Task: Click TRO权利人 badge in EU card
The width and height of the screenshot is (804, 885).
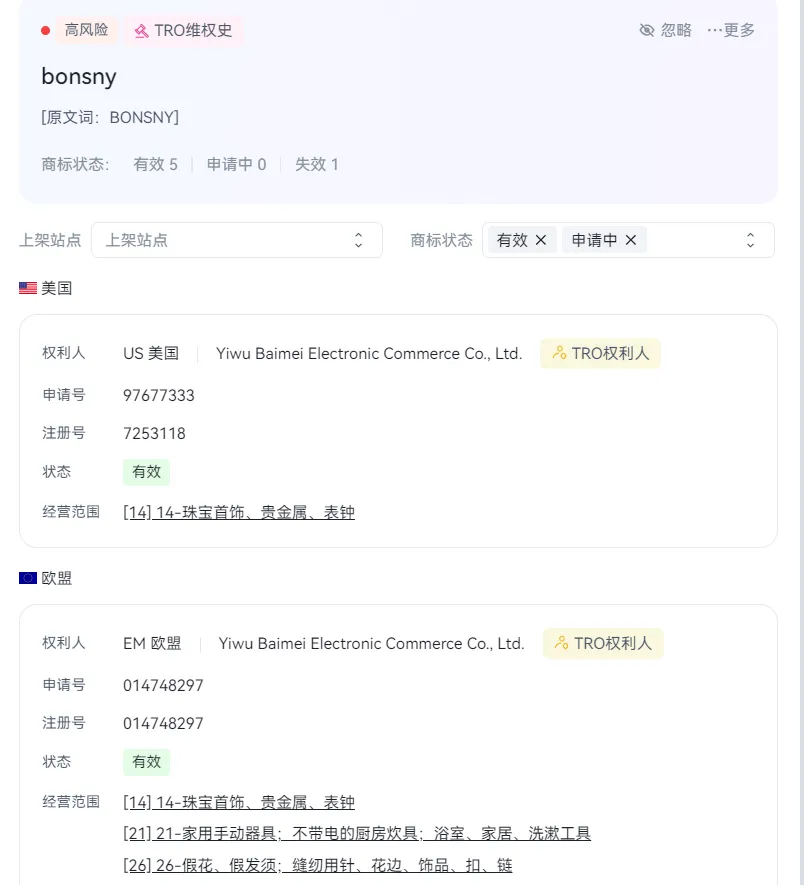Action: pyautogui.click(x=602, y=643)
